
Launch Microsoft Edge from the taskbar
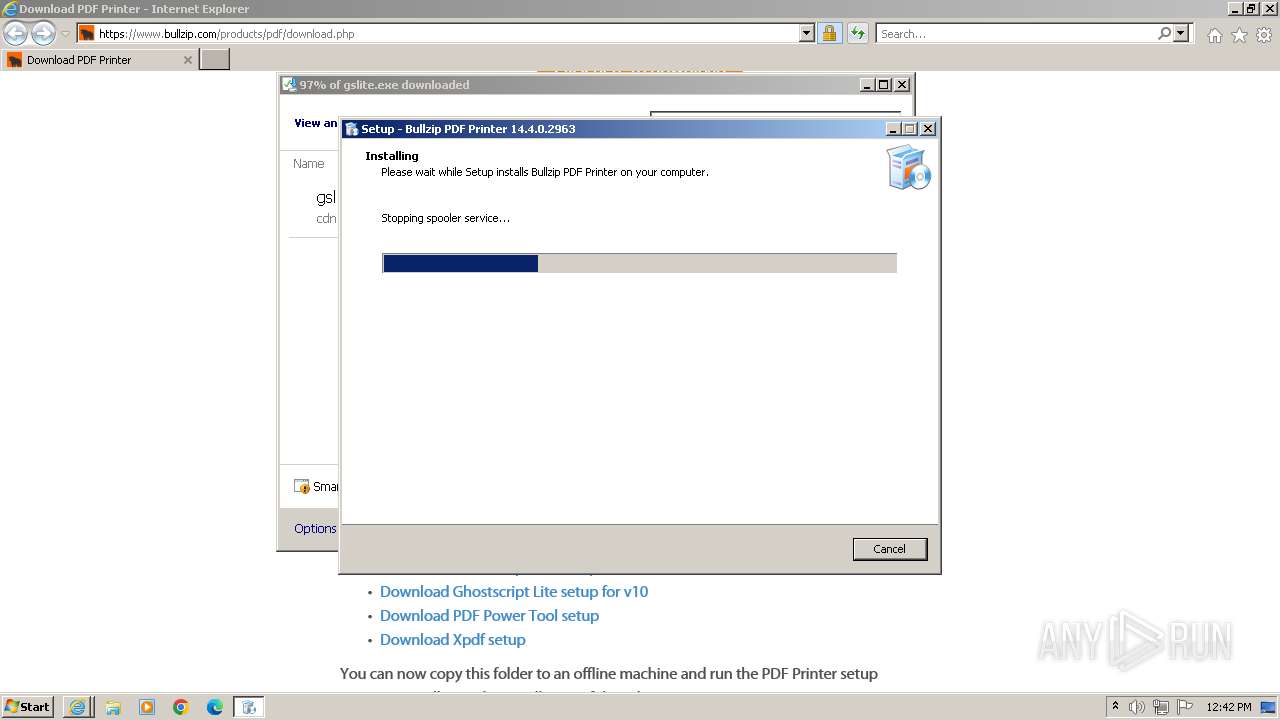tap(215, 707)
